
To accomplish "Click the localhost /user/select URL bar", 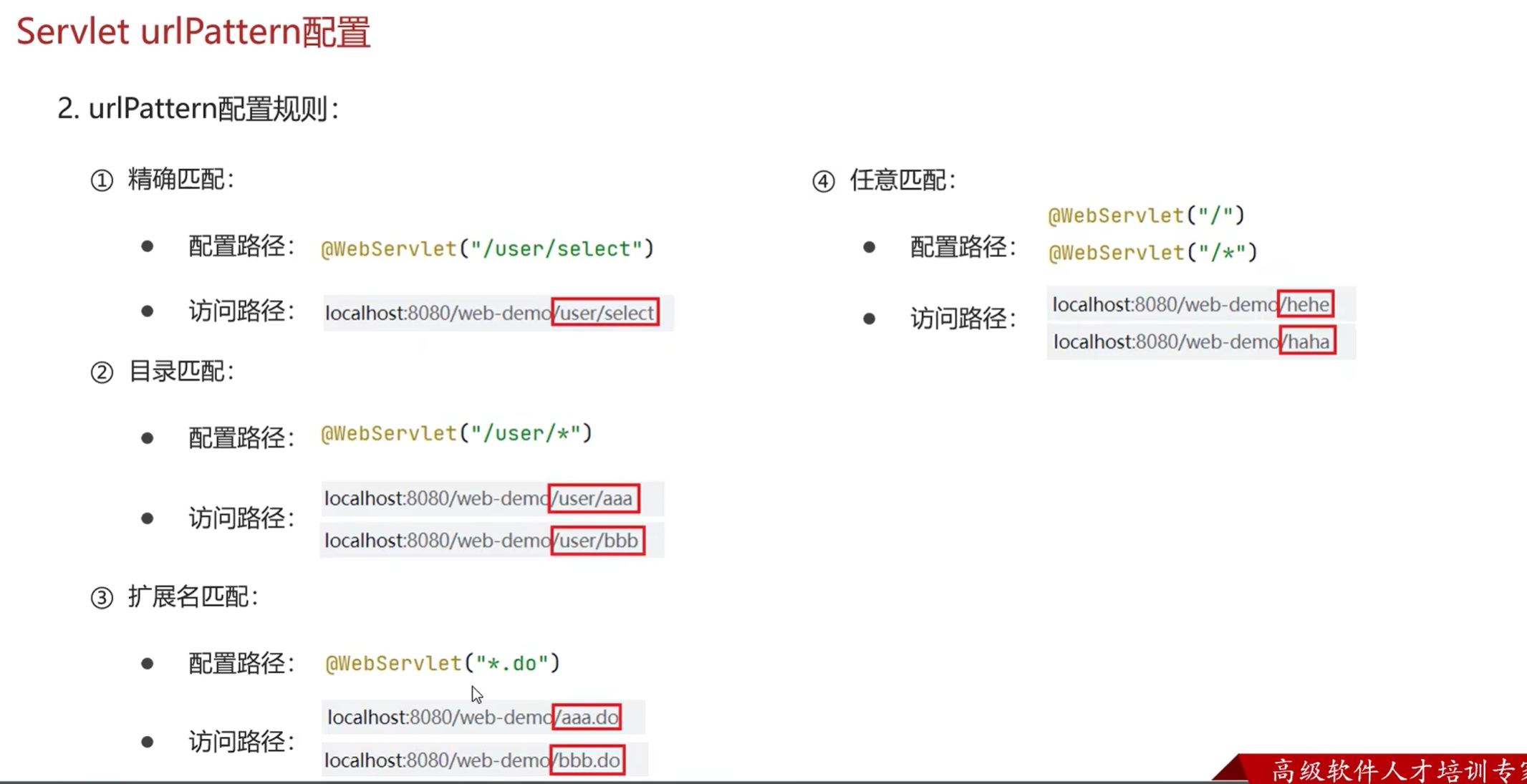I will 498,313.
